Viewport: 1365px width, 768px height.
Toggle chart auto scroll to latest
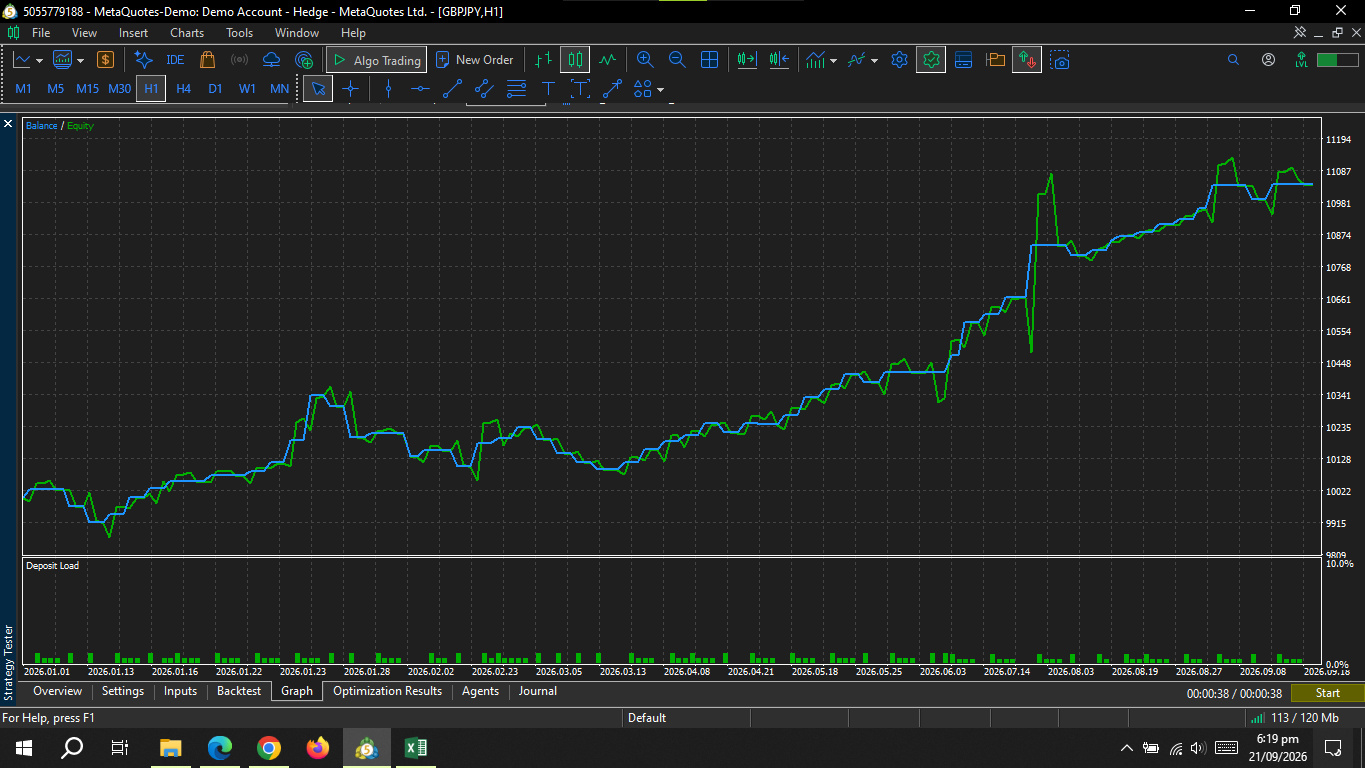pyautogui.click(x=746, y=60)
